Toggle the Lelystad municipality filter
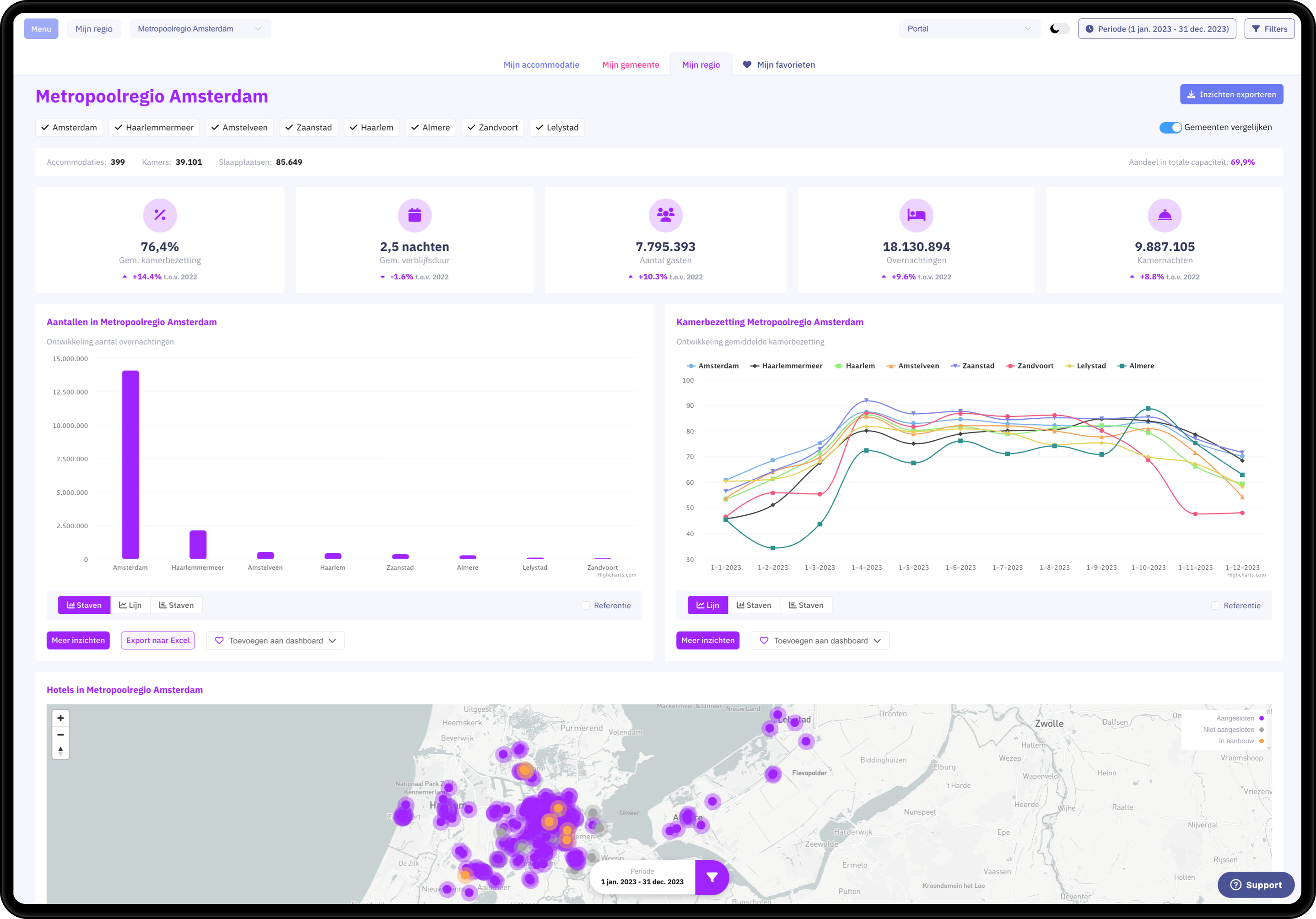This screenshot has height=919, width=1316. (557, 127)
